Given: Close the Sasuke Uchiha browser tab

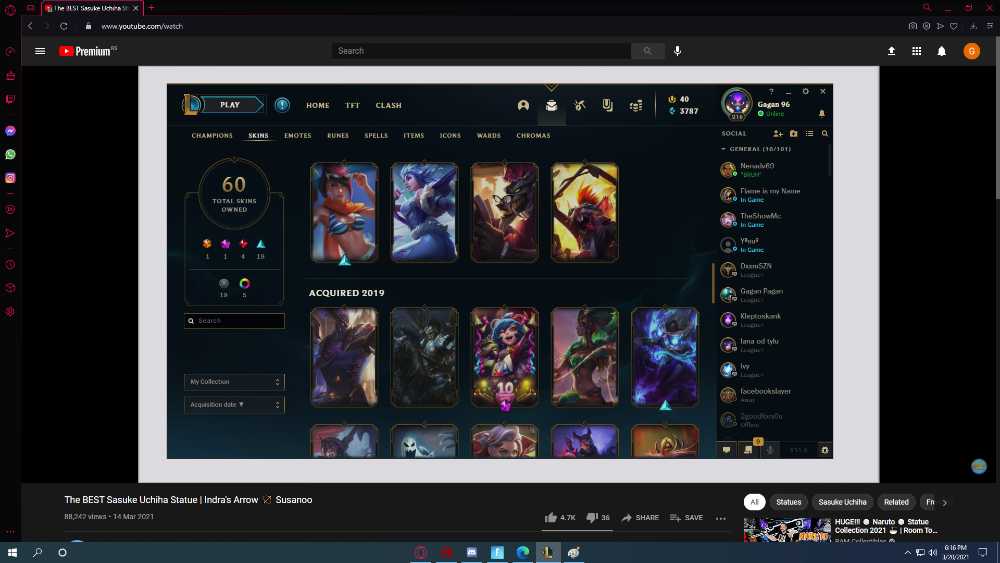Looking at the screenshot, I should click(x=136, y=8).
